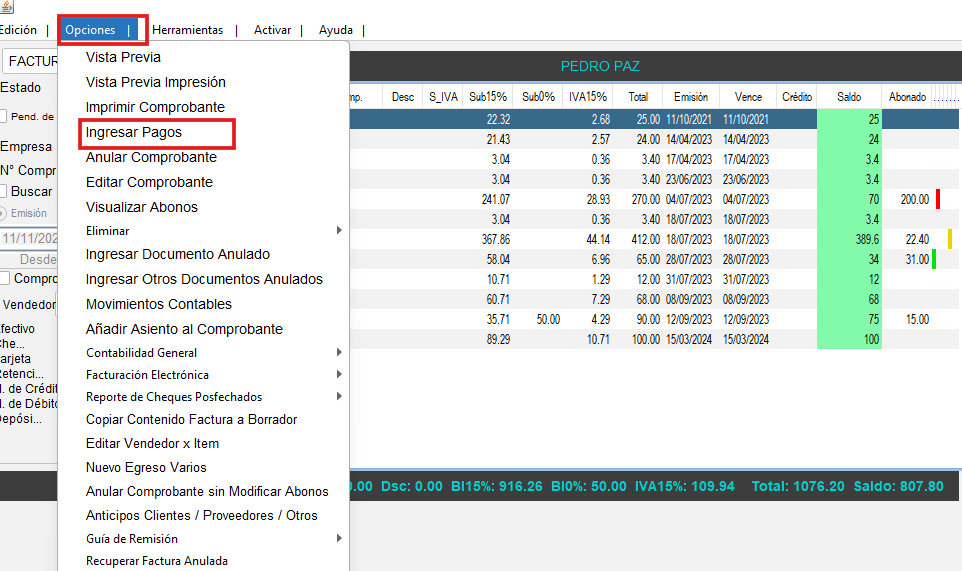Click the yellow status bar indicator
Viewport: 962px width, 571px height.
point(949,239)
